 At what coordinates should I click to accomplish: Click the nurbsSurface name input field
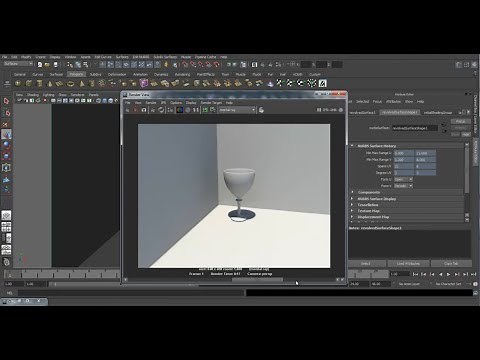coord(415,128)
